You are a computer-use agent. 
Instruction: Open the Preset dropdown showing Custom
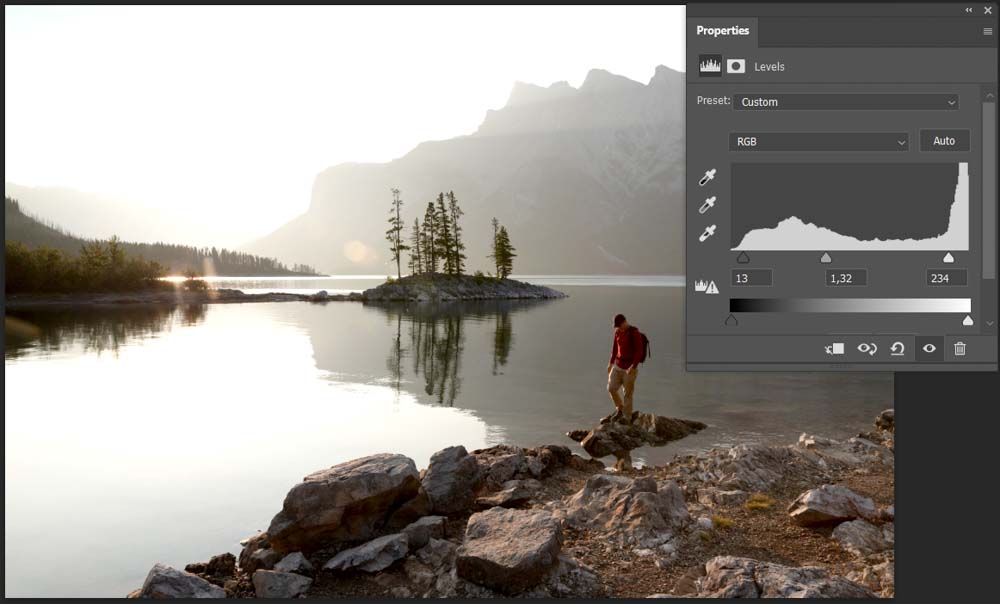(846, 102)
